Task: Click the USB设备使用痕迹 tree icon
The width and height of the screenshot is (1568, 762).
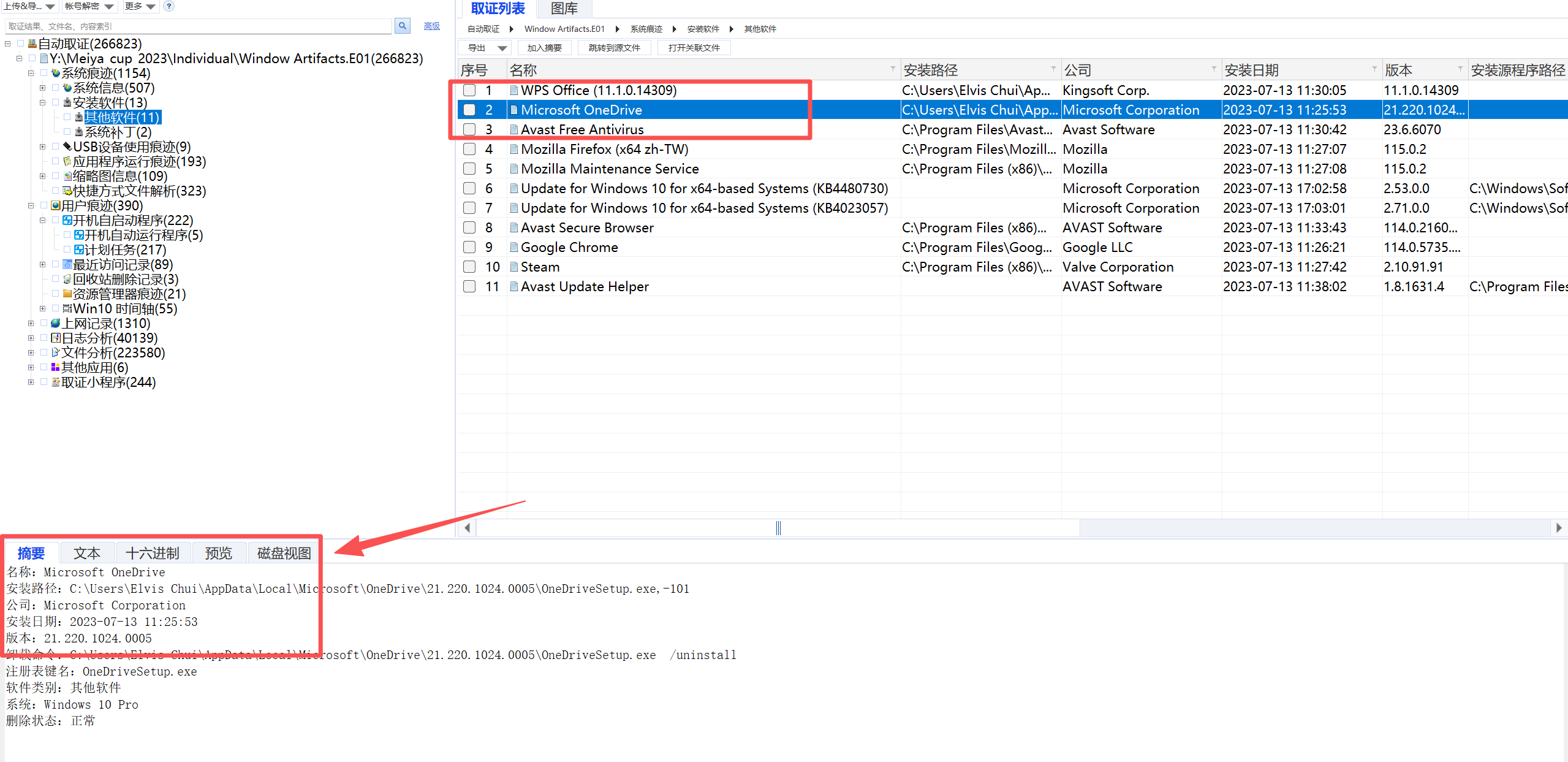Action: pos(67,147)
